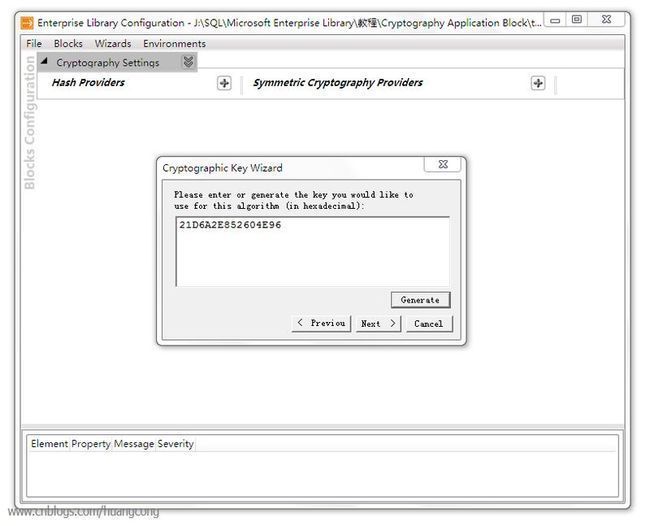Add a Symmetric Cryptography Provider
Viewport: 650px width, 526px height.
coord(538,83)
